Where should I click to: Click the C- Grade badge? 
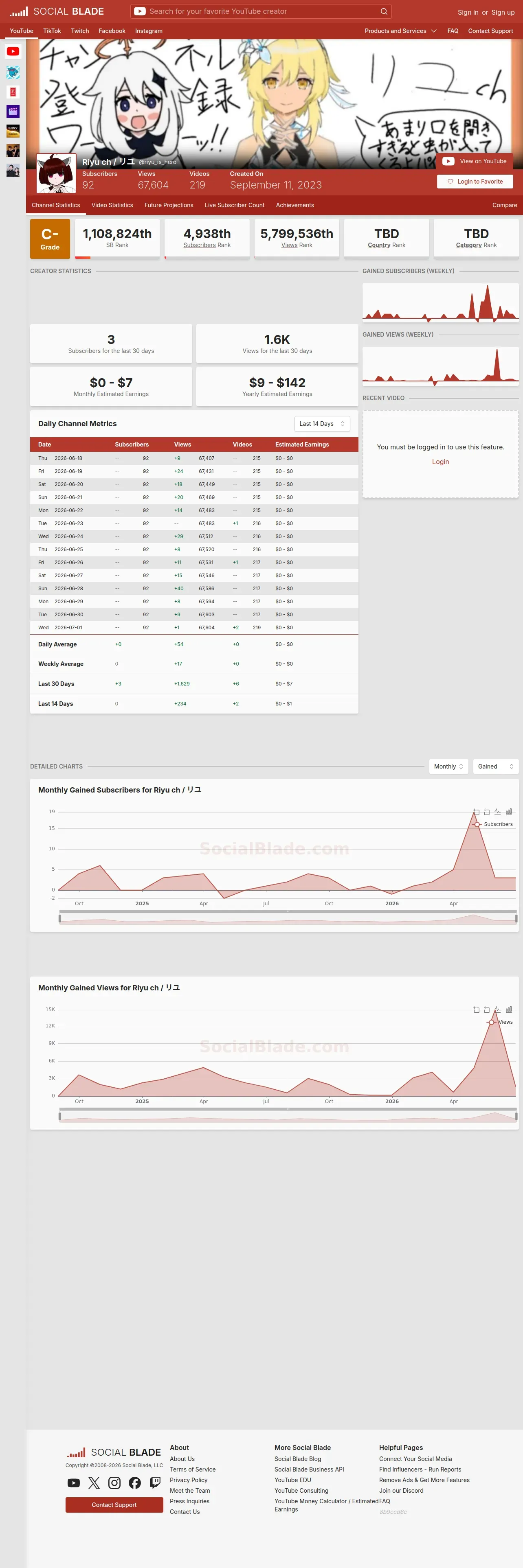coord(50,239)
